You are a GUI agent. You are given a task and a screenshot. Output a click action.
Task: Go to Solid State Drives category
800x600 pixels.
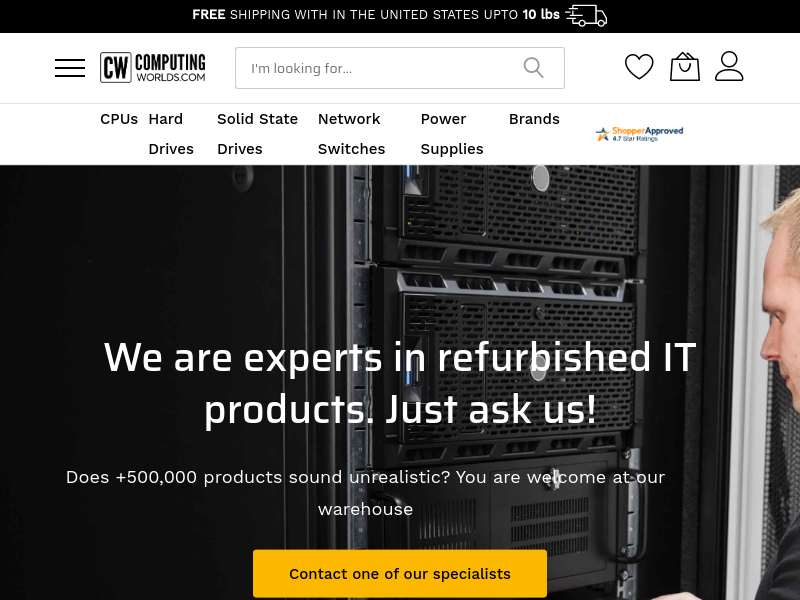pyautogui.click(x=258, y=134)
